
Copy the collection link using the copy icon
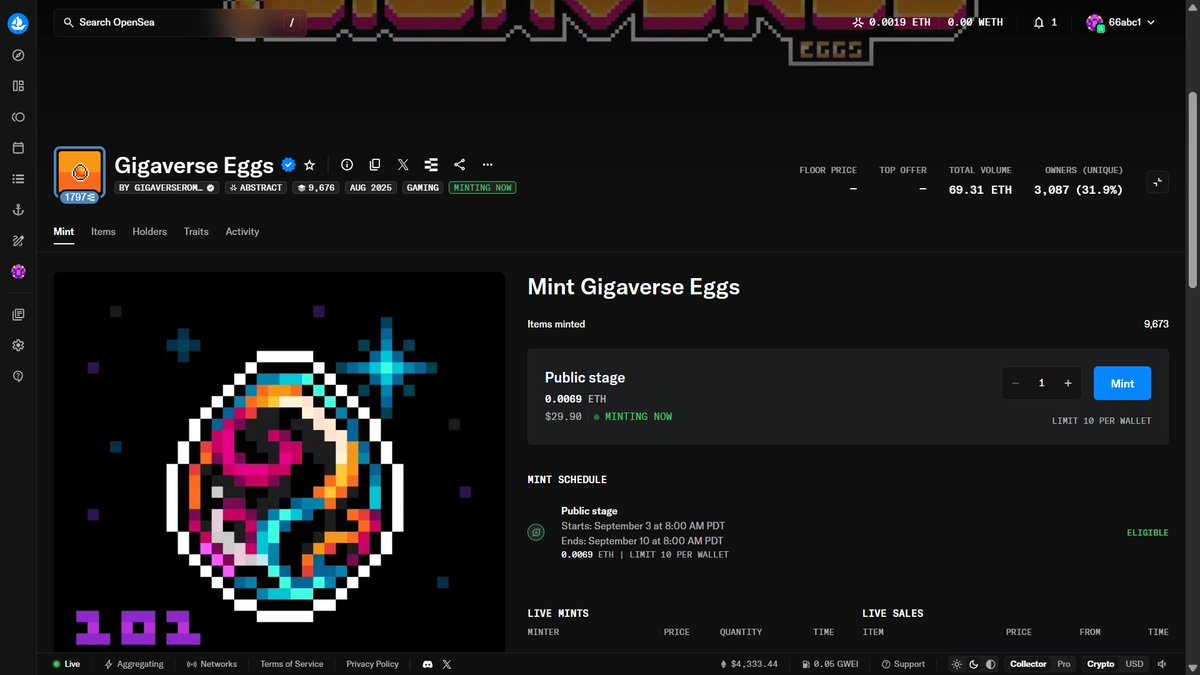point(375,165)
